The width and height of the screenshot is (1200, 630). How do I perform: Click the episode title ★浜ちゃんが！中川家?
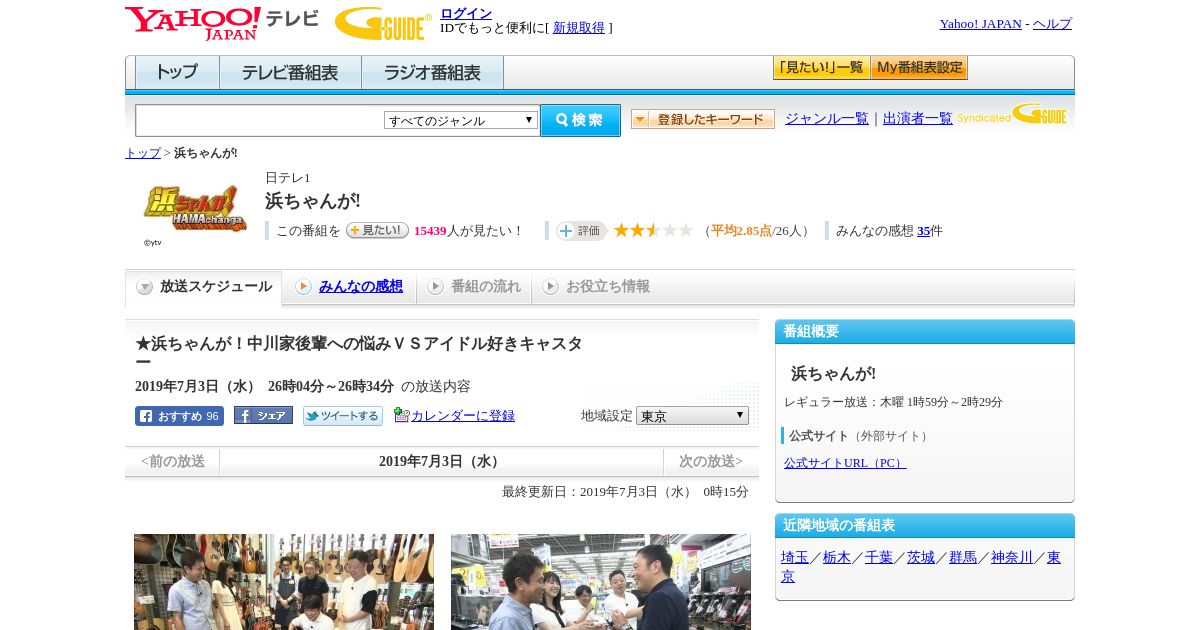359,353
